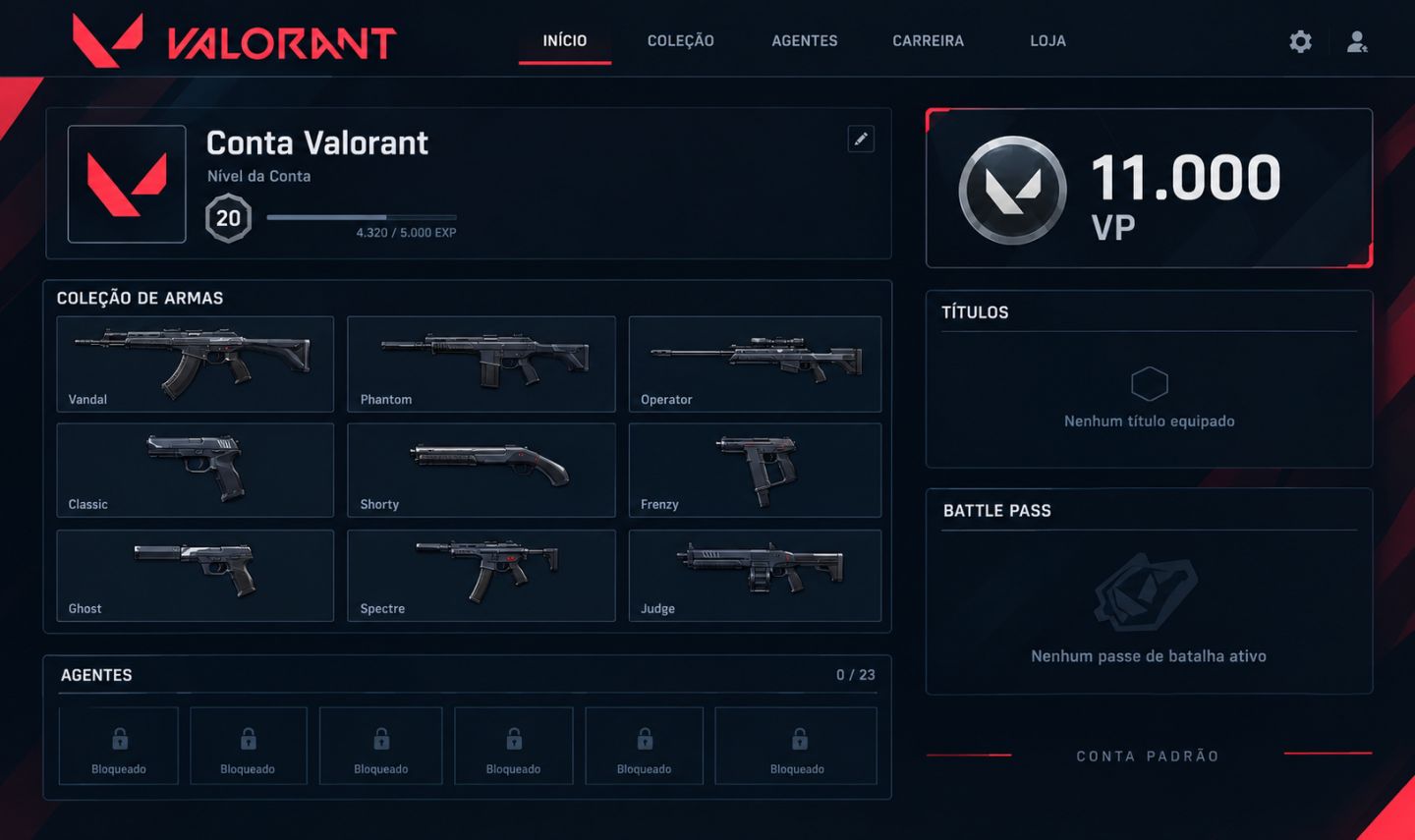Screen dimensions: 1415x840
Task: Click the 'CONTA PADRÃO' label
Action: click(1148, 756)
